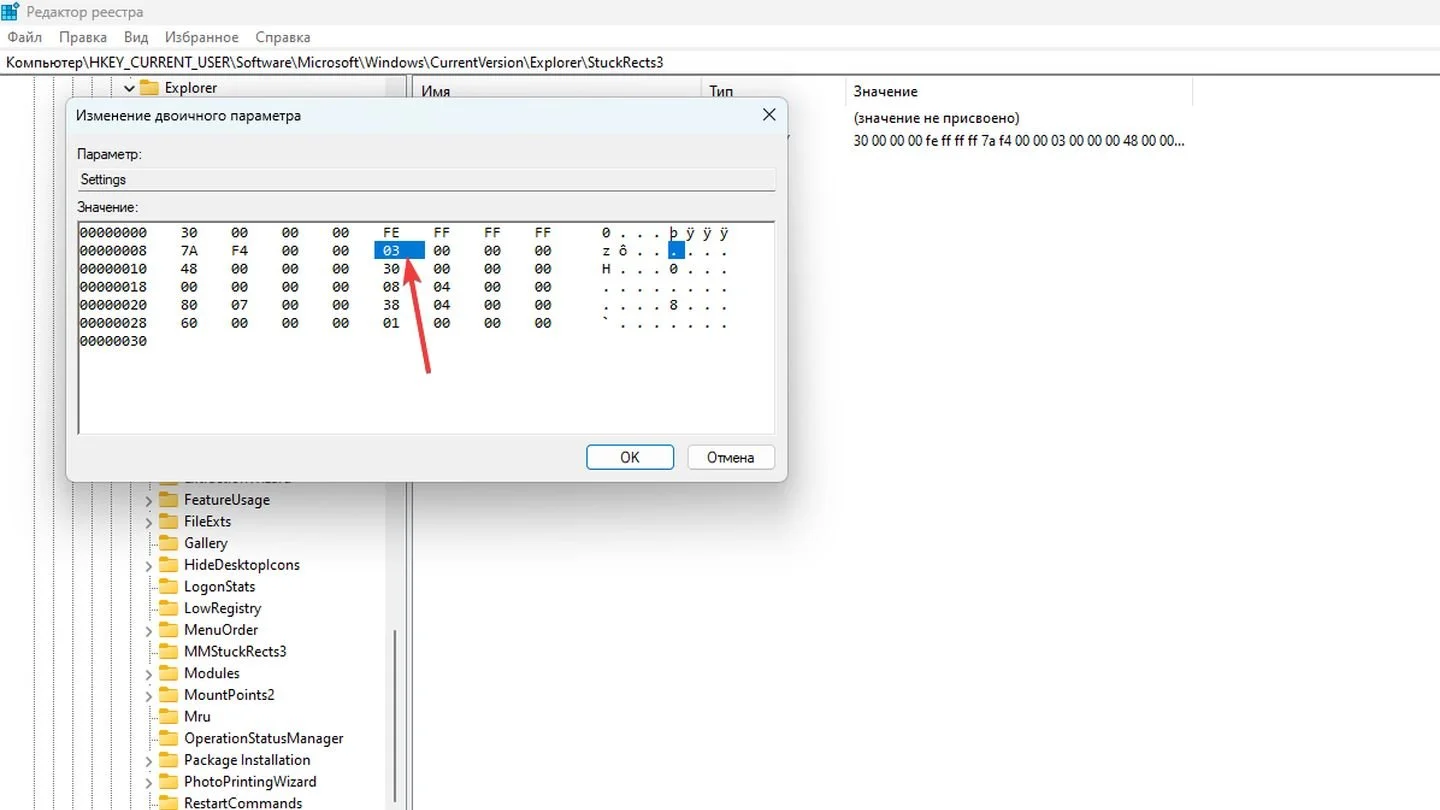Image resolution: width=1440 pixels, height=810 pixels.
Task: Expand the FileExts tree node
Action: click(148, 522)
